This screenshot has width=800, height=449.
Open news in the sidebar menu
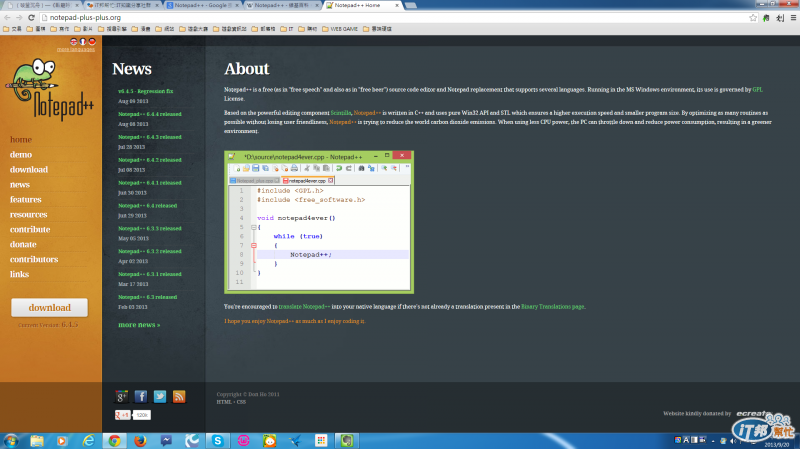[x=20, y=184]
